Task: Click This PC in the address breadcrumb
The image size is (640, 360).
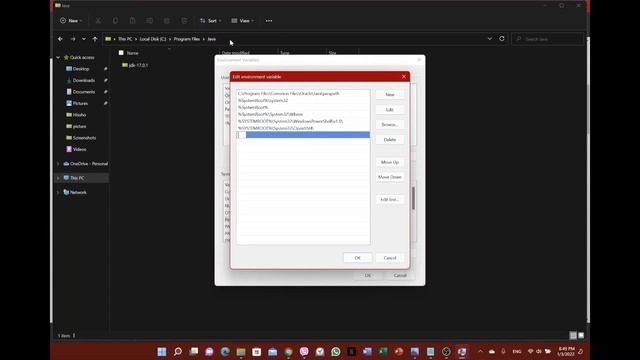Action: point(125,39)
